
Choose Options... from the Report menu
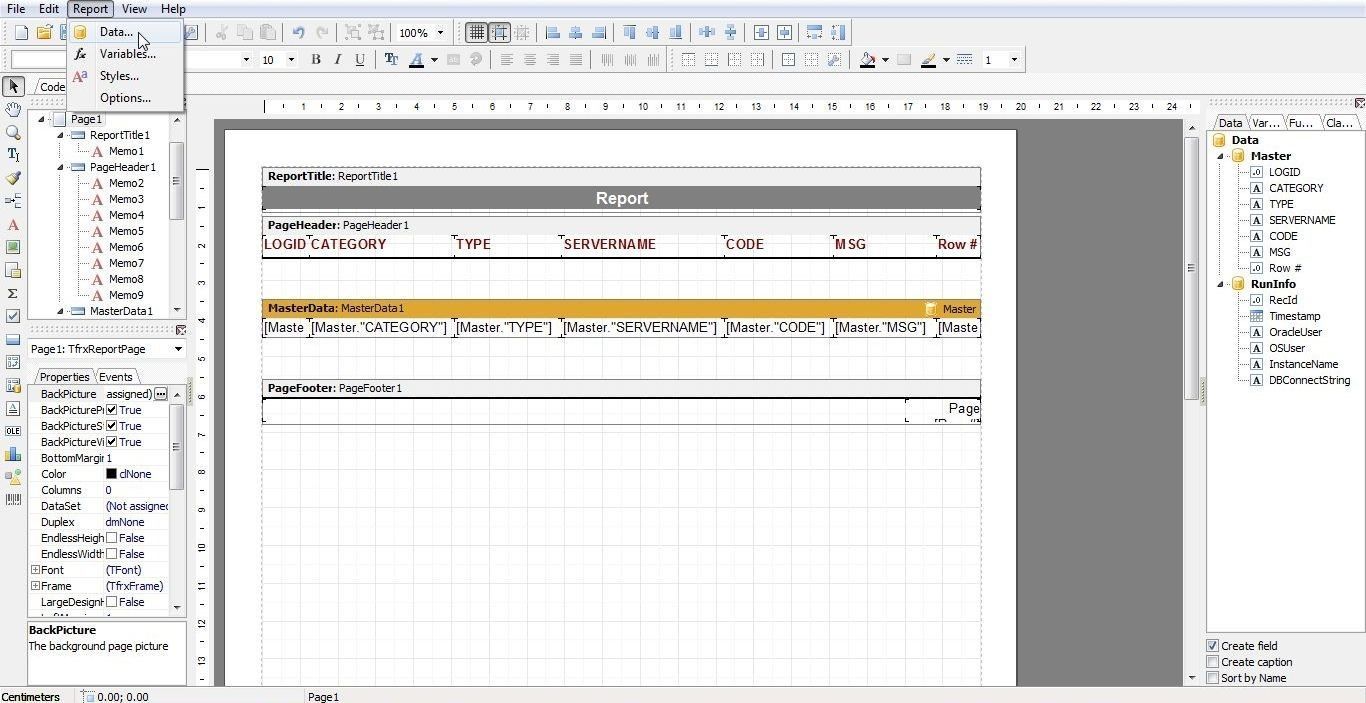point(126,98)
